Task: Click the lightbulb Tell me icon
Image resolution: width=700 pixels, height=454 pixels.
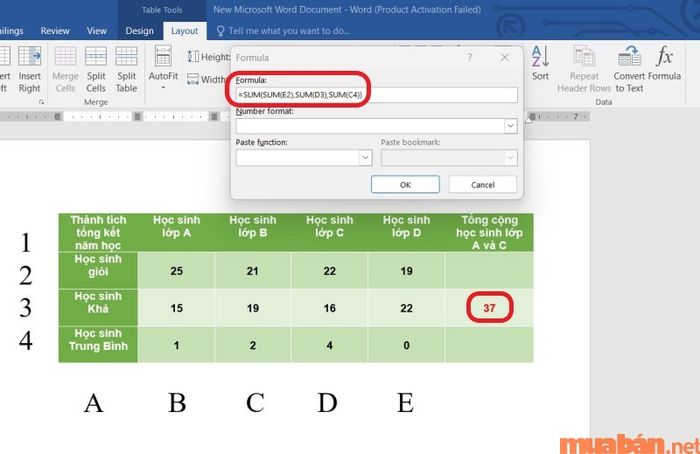Action: [221, 31]
